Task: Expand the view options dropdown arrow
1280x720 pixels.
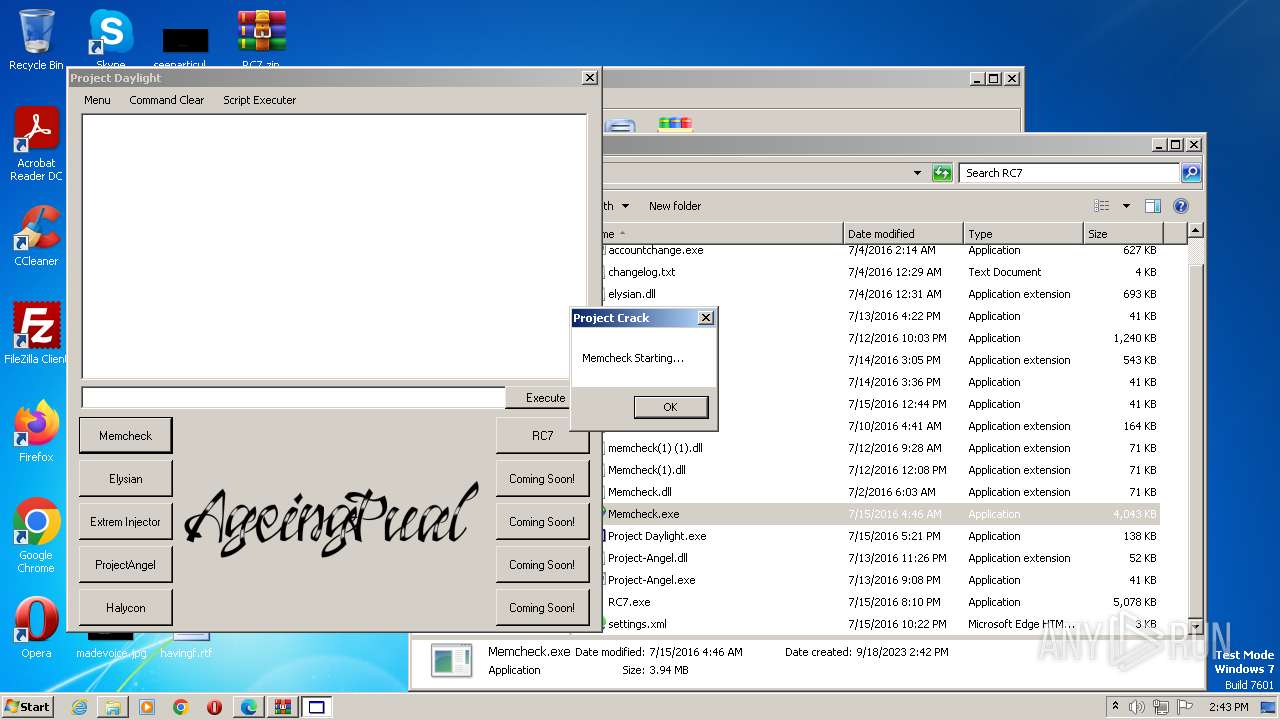Action: click(1126, 206)
